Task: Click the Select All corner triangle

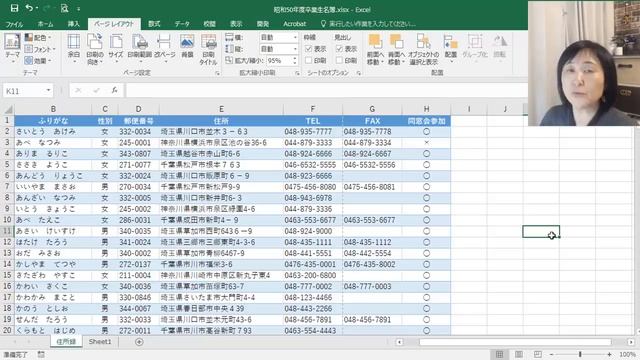Action: point(8,109)
